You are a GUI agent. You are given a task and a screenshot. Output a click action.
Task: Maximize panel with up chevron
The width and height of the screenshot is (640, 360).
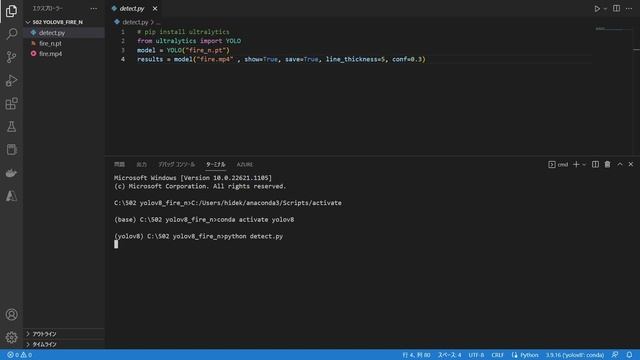click(x=620, y=164)
